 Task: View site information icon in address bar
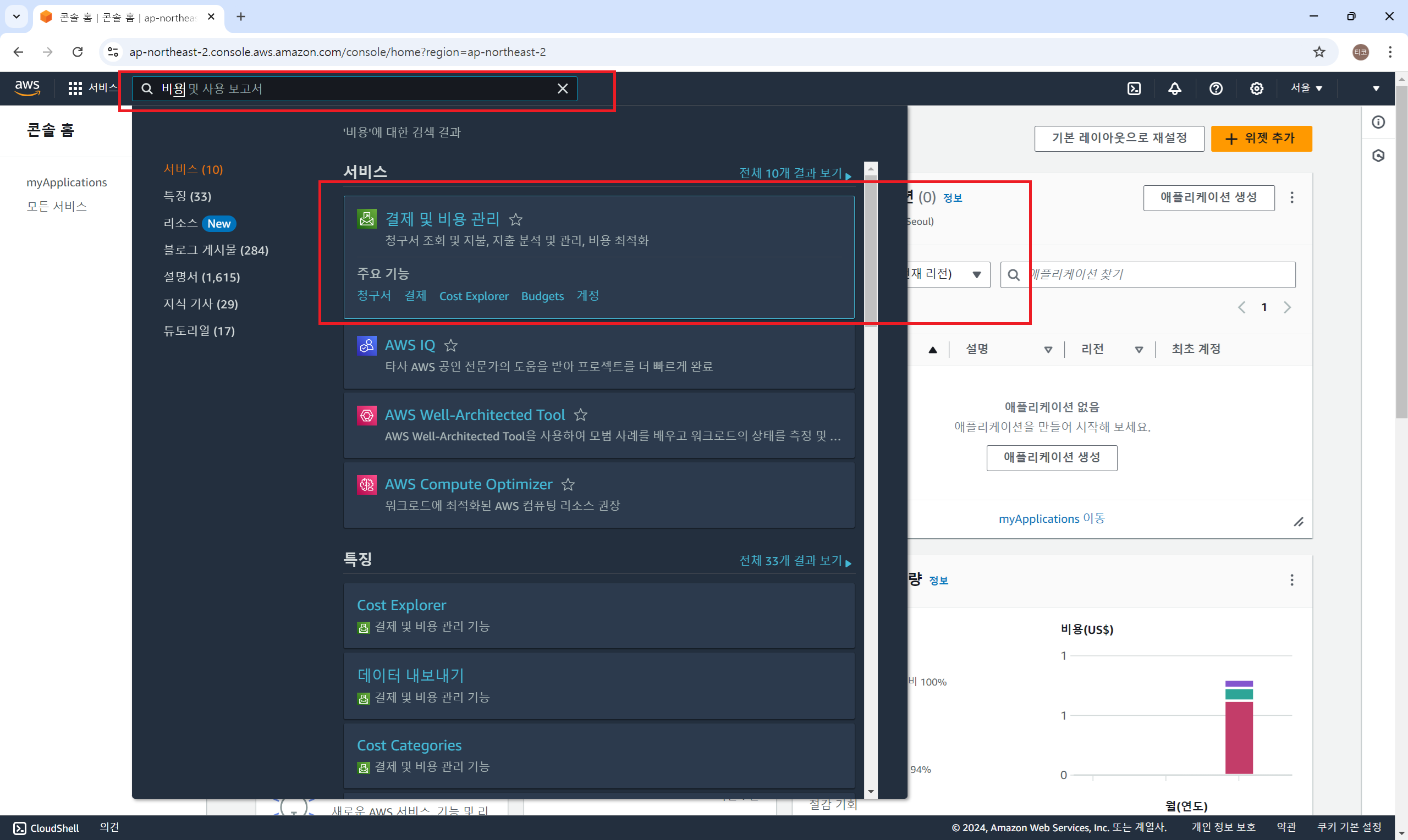click(x=113, y=52)
